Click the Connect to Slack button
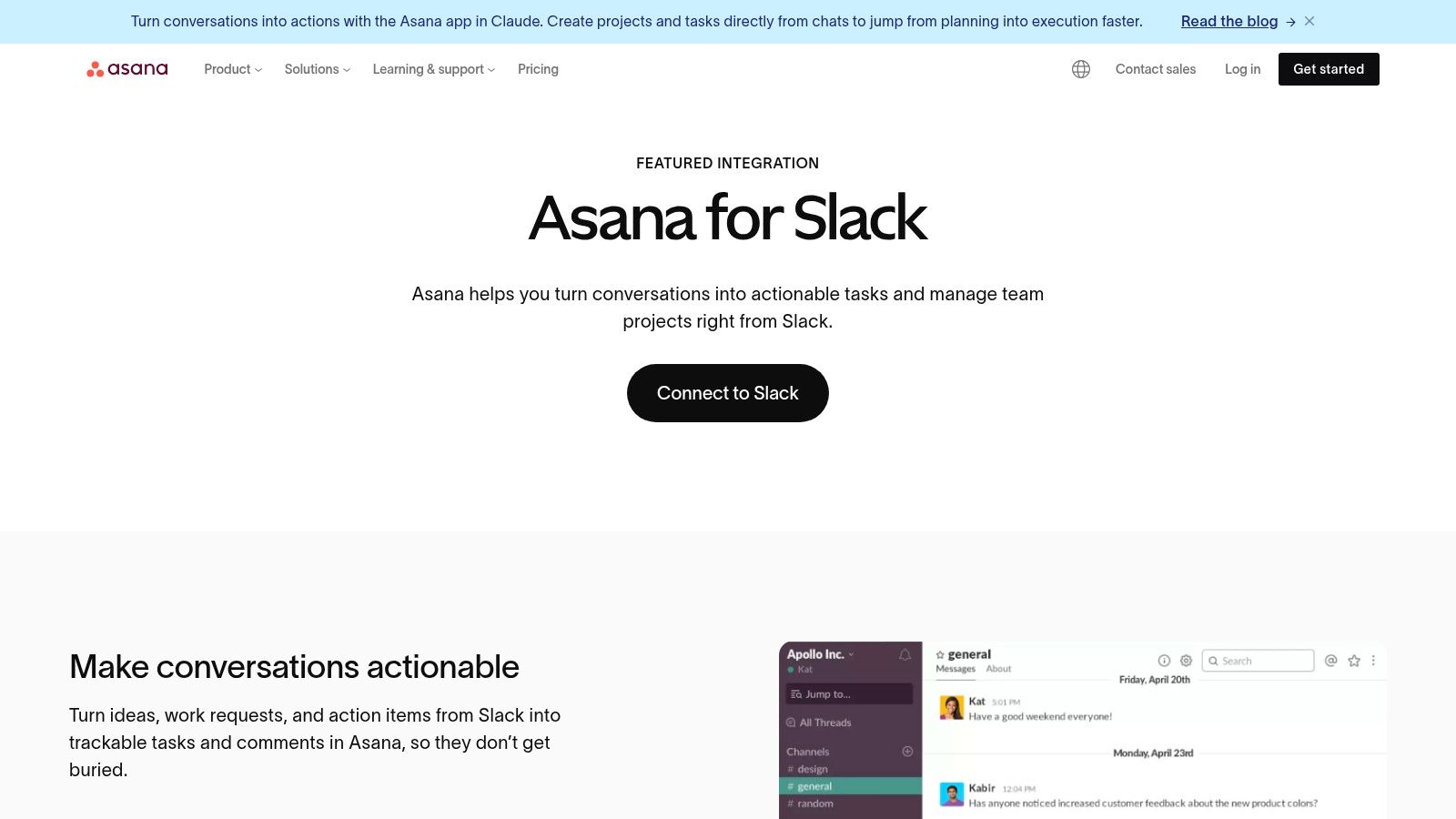 [x=728, y=393]
